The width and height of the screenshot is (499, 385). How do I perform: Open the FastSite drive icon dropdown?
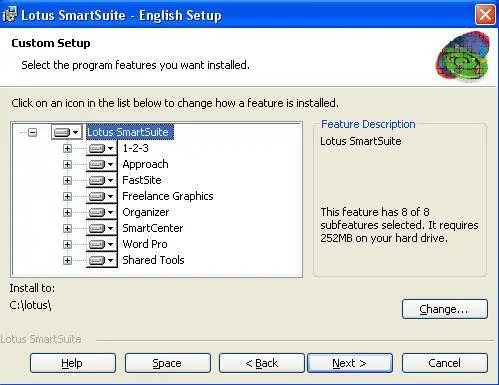point(102,180)
